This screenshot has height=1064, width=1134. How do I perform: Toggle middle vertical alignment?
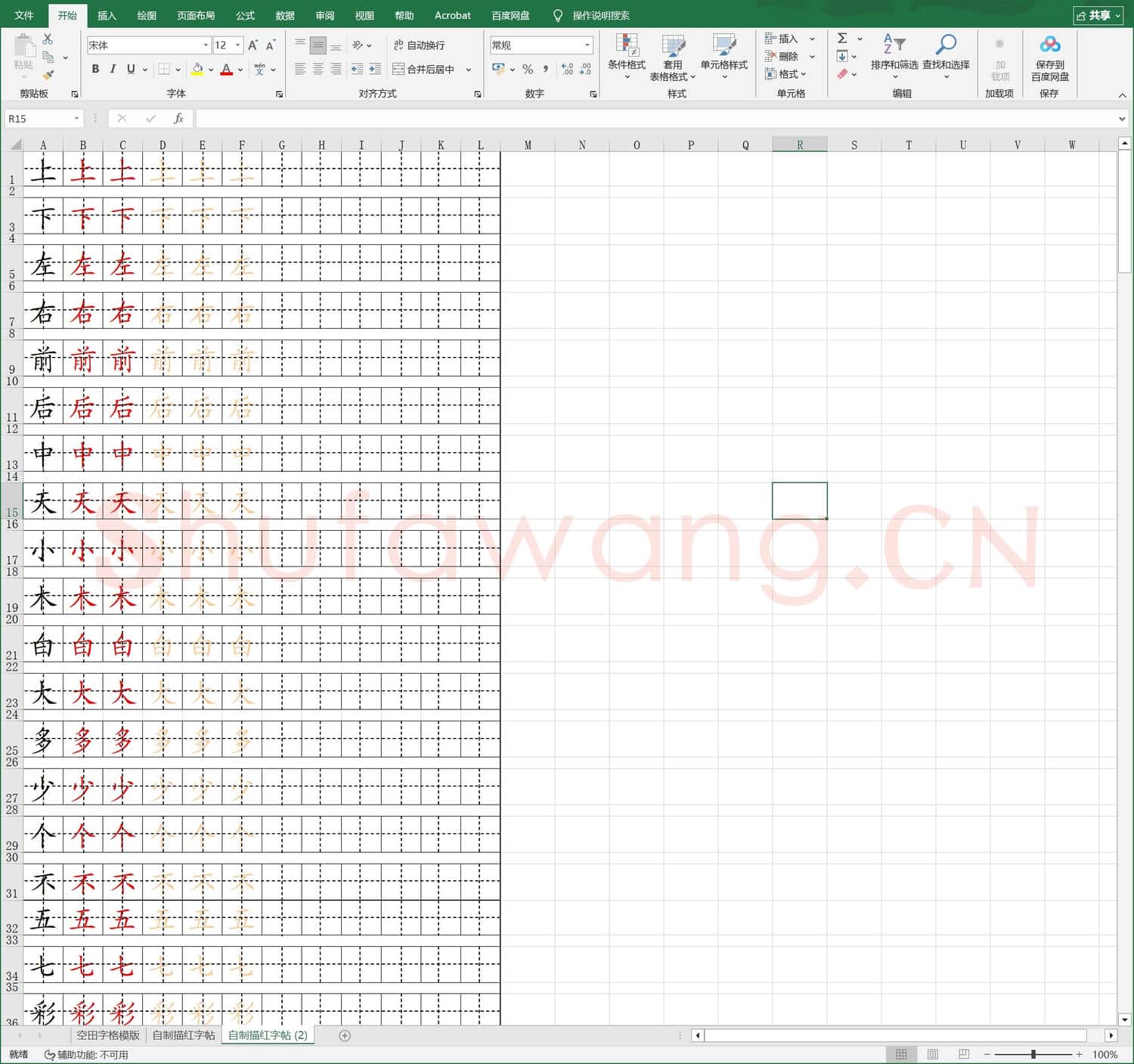[x=318, y=45]
